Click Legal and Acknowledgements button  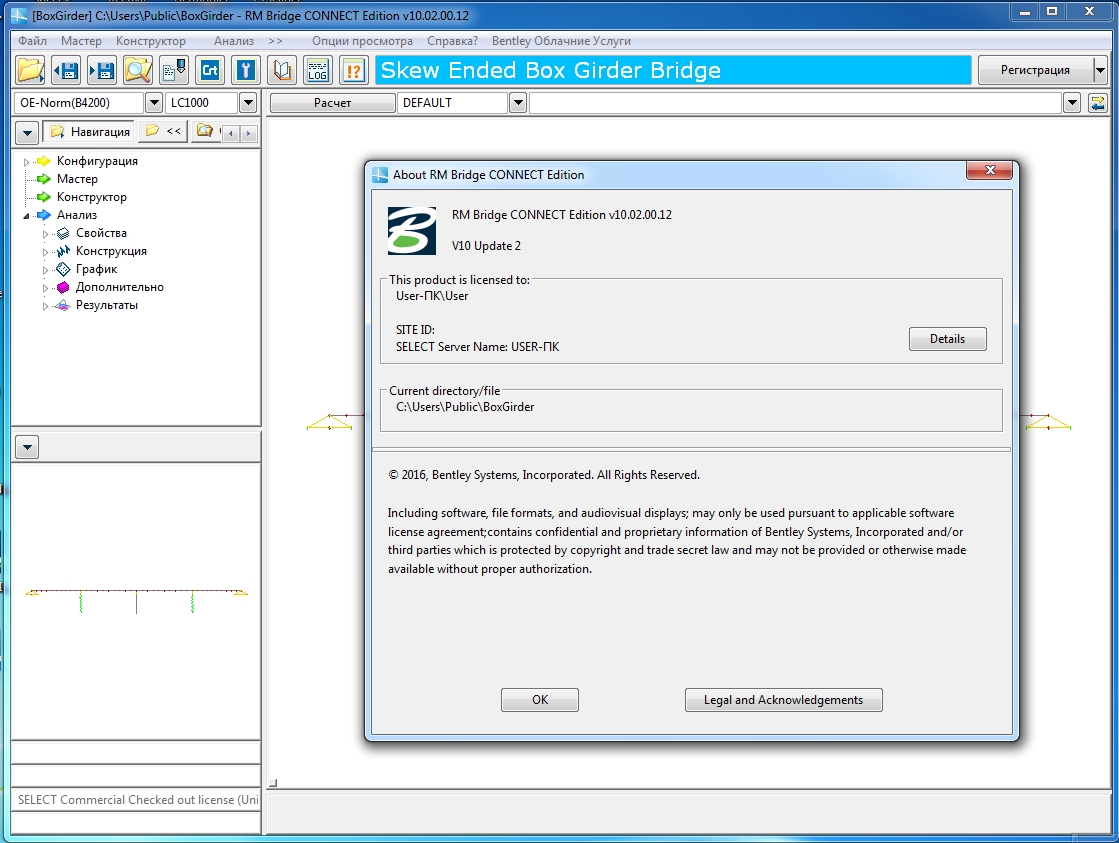[x=783, y=700]
